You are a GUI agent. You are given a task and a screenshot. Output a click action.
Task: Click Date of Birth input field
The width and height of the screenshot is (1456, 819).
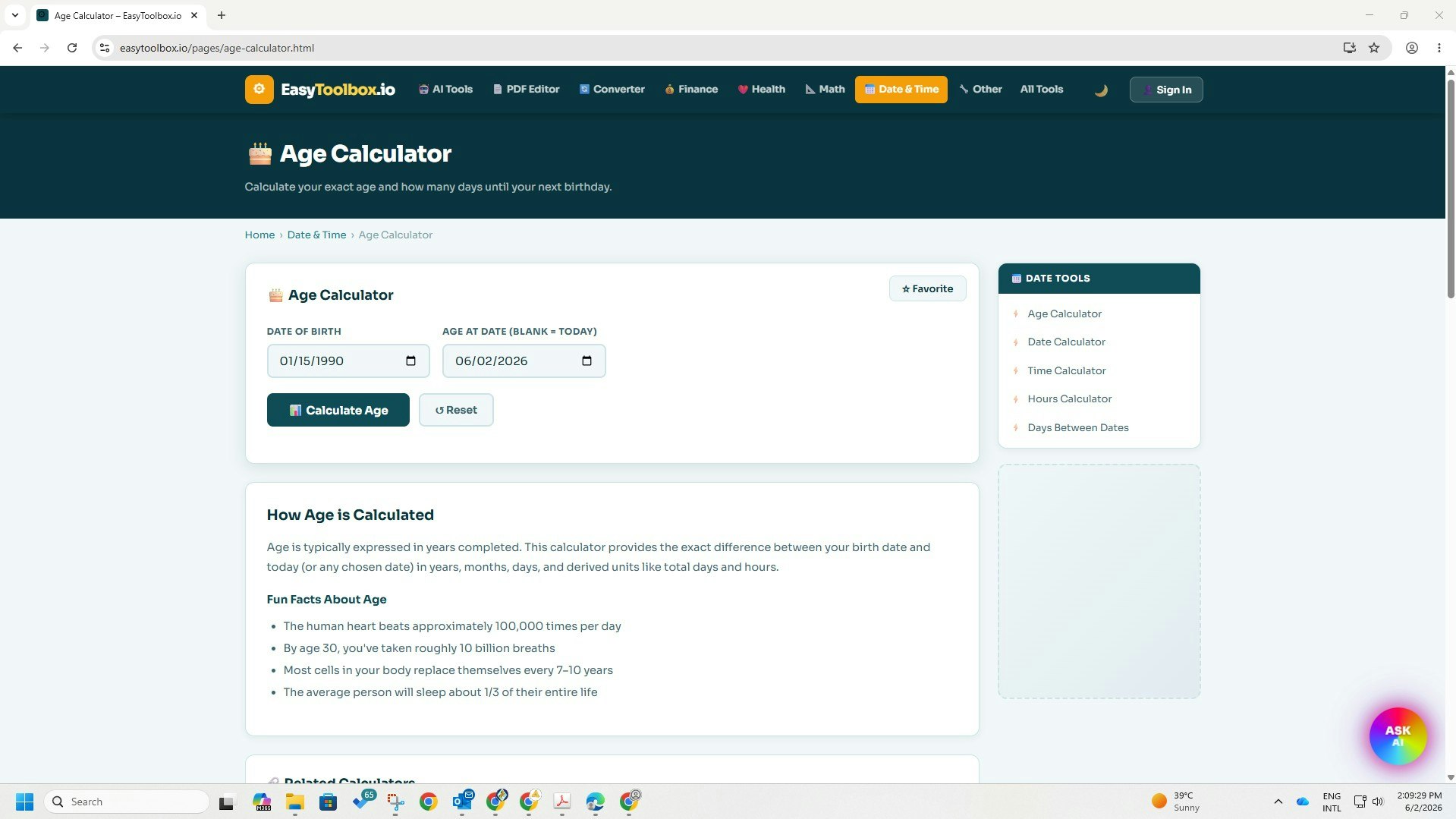(347, 361)
